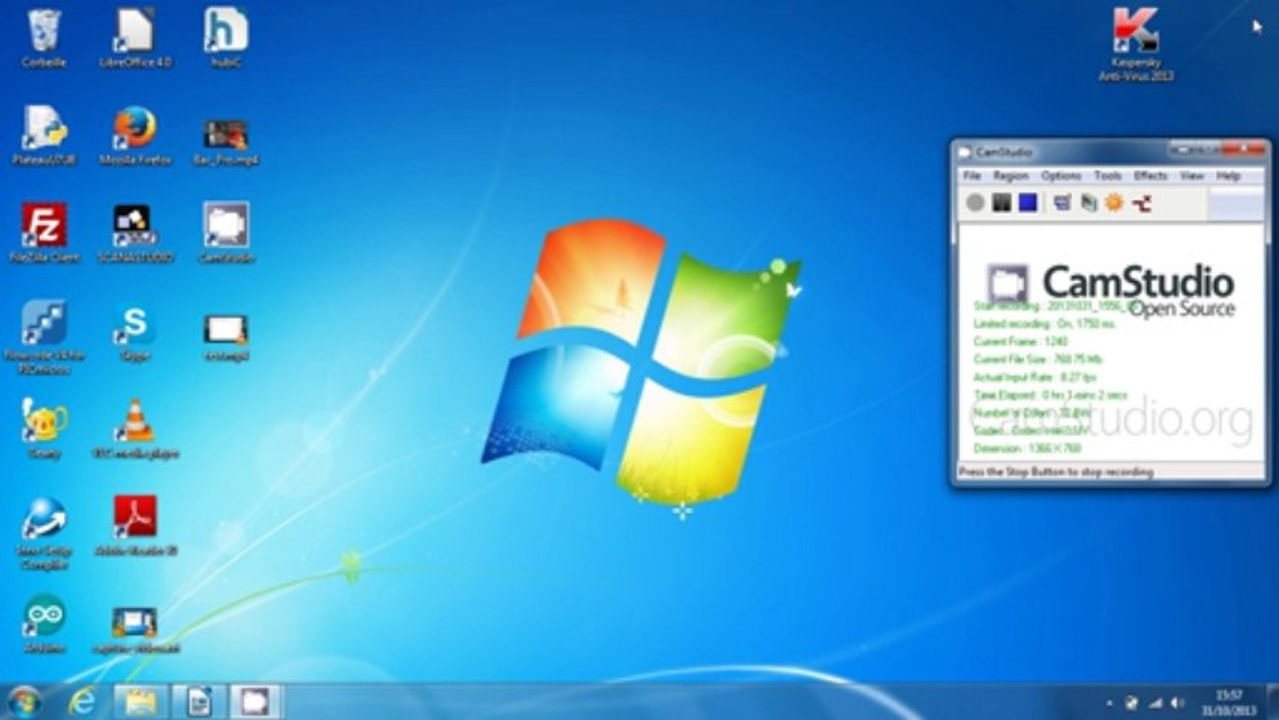Click the 'Dimension : 1366 X 768' line
Screen dimensions: 1279x720
[x=1029, y=449]
